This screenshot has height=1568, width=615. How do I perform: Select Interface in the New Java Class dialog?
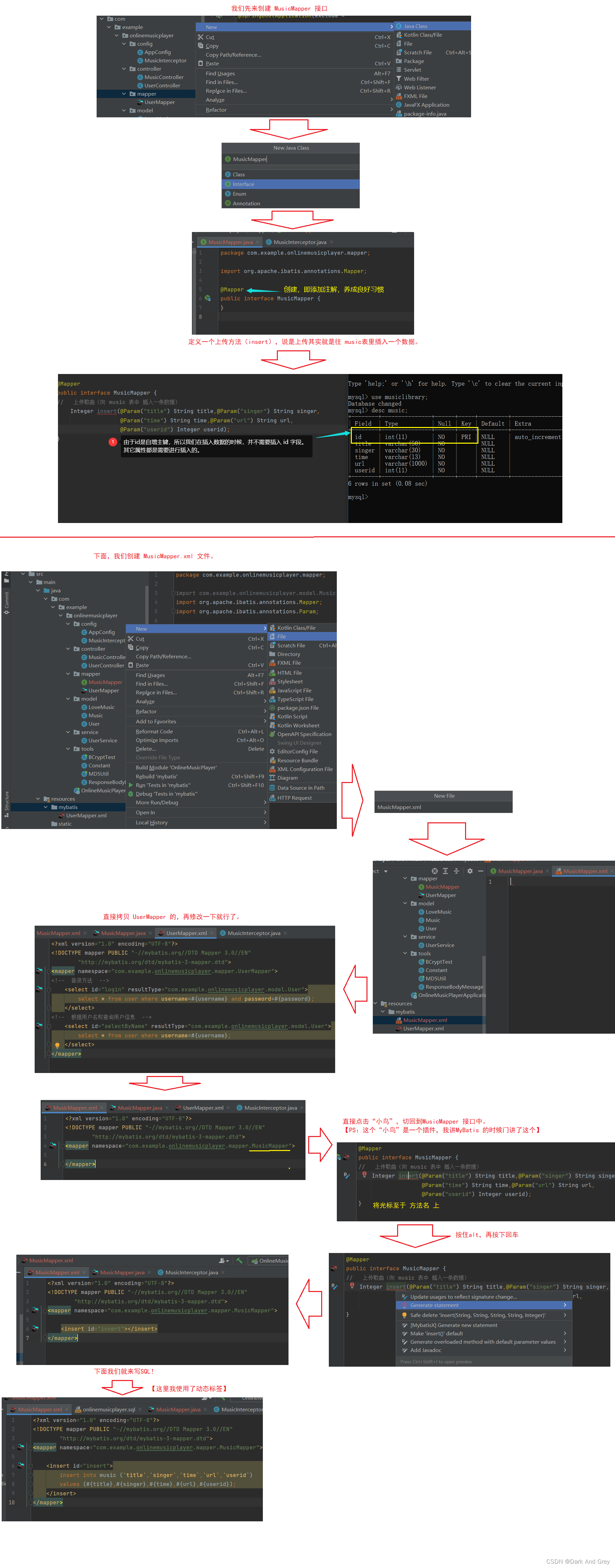[291, 184]
